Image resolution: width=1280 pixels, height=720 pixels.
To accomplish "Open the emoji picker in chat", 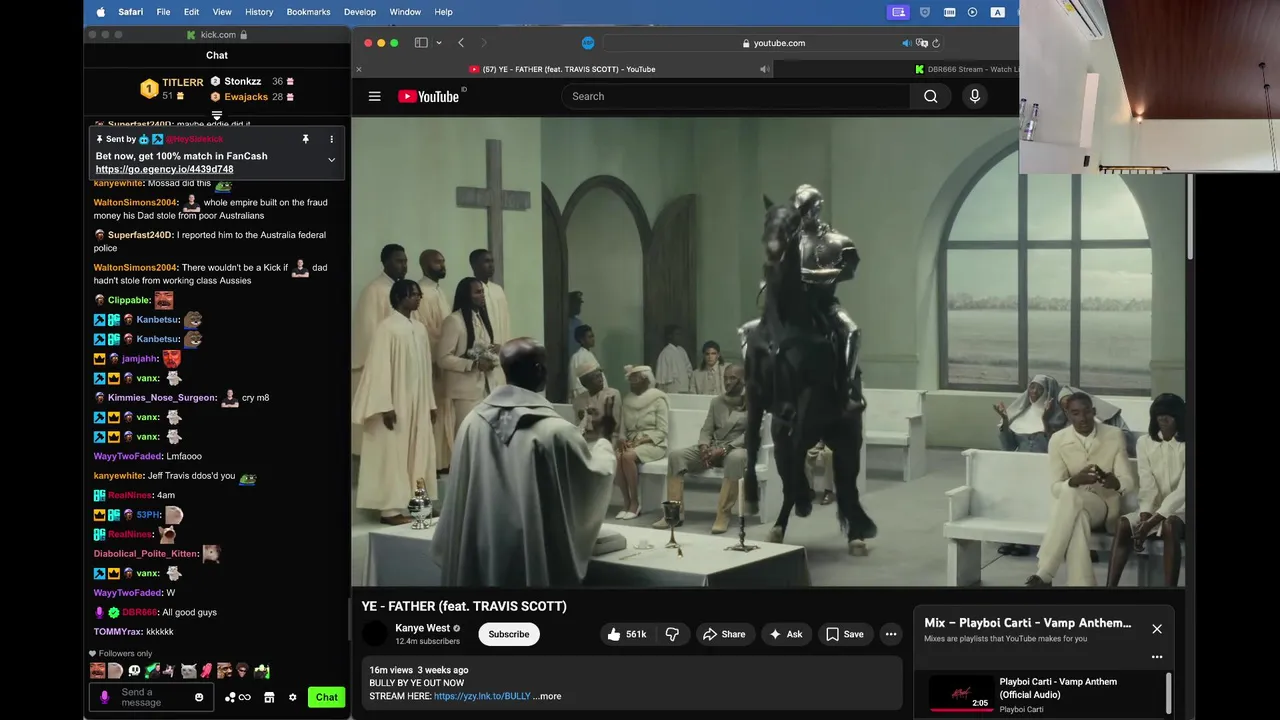I will 199,697.
